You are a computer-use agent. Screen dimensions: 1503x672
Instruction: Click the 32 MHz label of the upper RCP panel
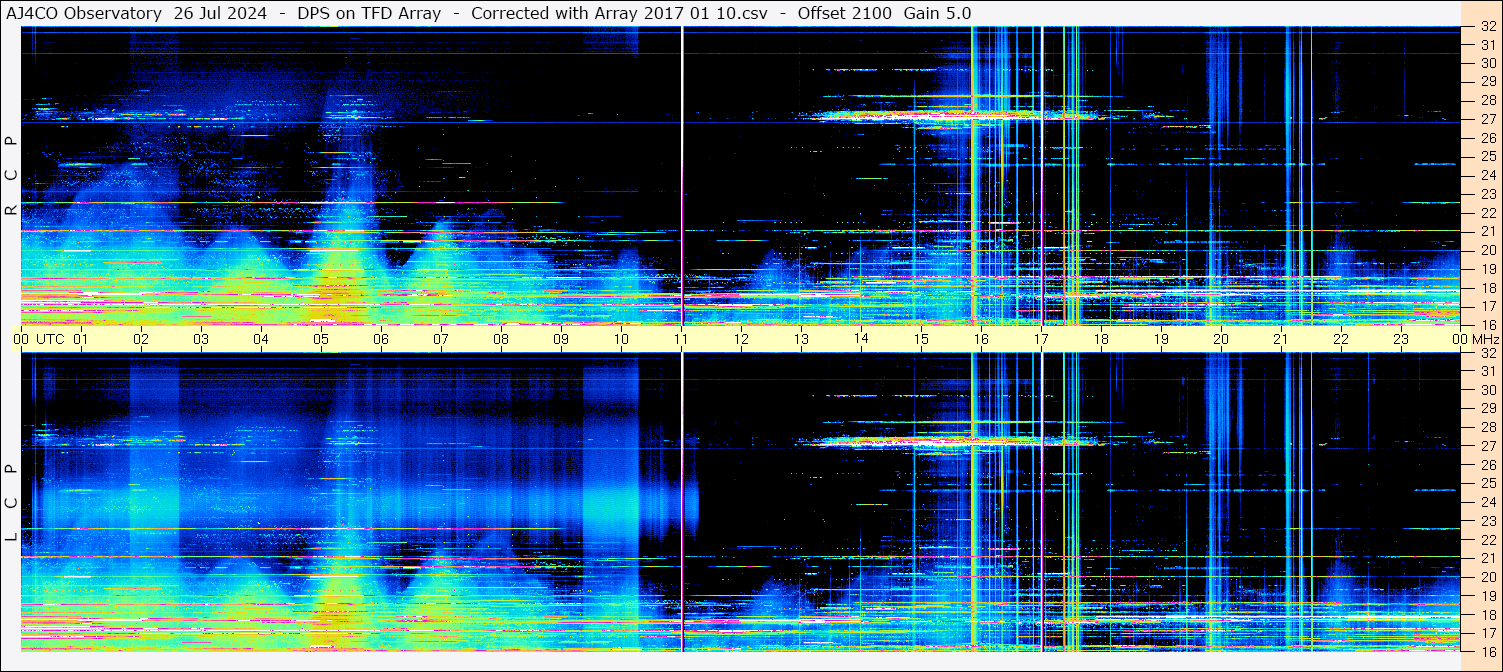point(1487,27)
